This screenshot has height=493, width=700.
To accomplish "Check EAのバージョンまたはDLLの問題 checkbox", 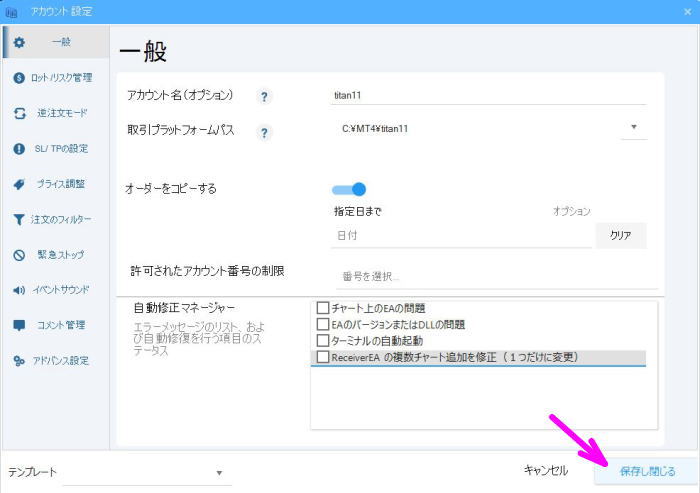I will (323, 324).
